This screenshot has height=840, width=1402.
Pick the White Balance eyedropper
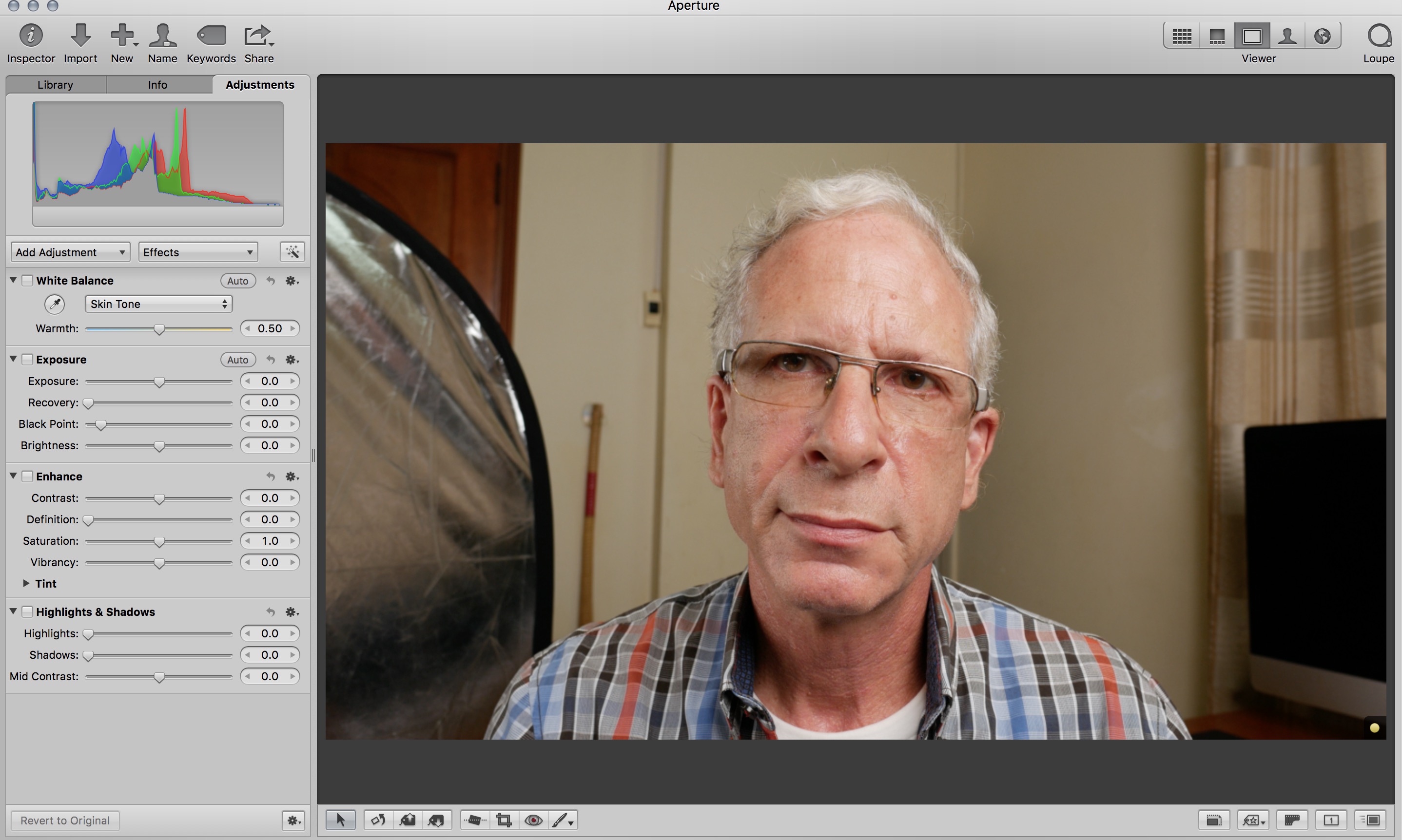click(x=55, y=304)
